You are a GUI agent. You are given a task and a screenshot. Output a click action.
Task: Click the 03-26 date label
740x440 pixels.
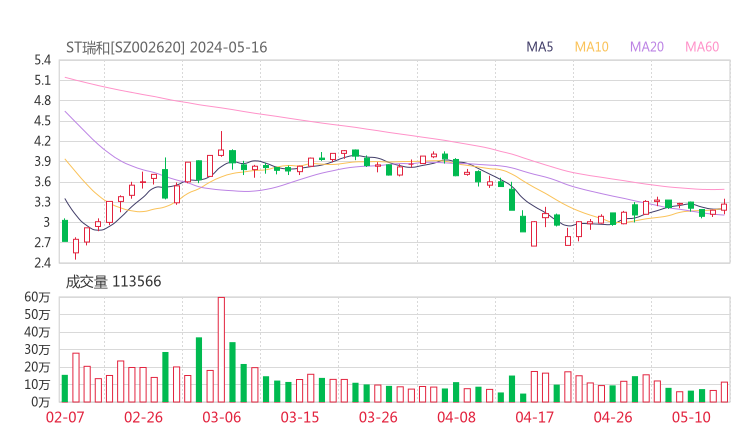[378, 417]
